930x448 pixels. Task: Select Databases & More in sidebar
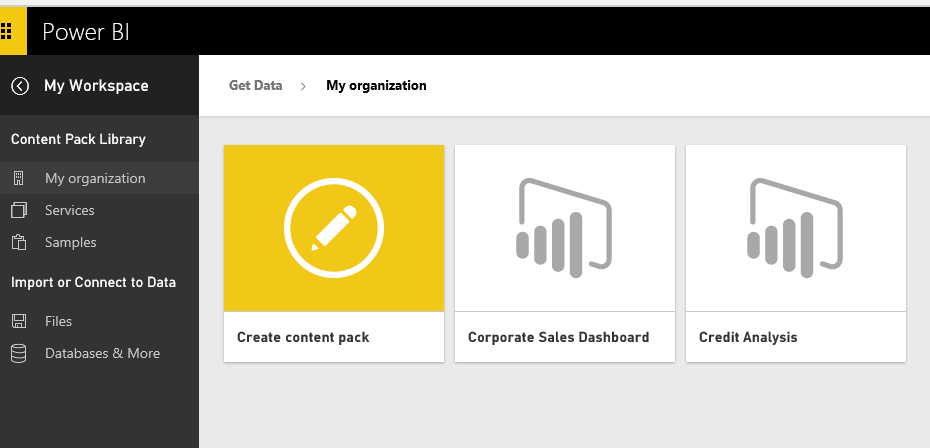pos(102,354)
